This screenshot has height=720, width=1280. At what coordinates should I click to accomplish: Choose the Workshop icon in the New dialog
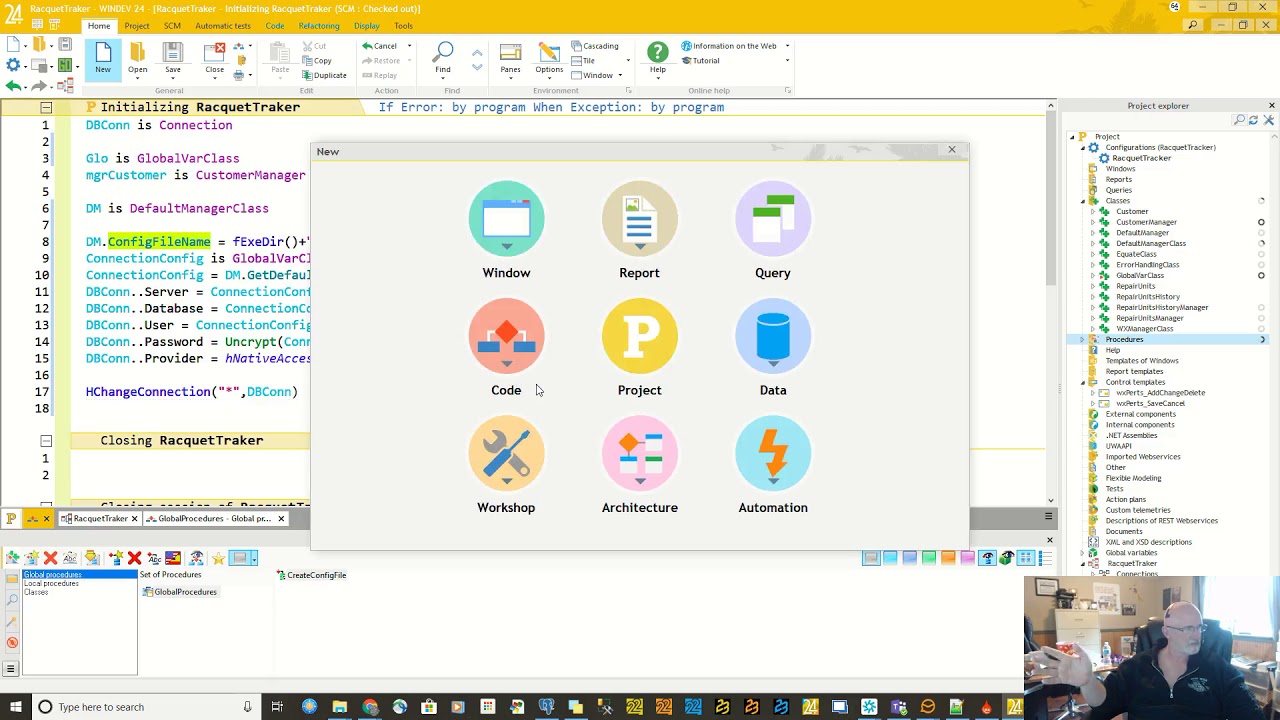(x=506, y=454)
